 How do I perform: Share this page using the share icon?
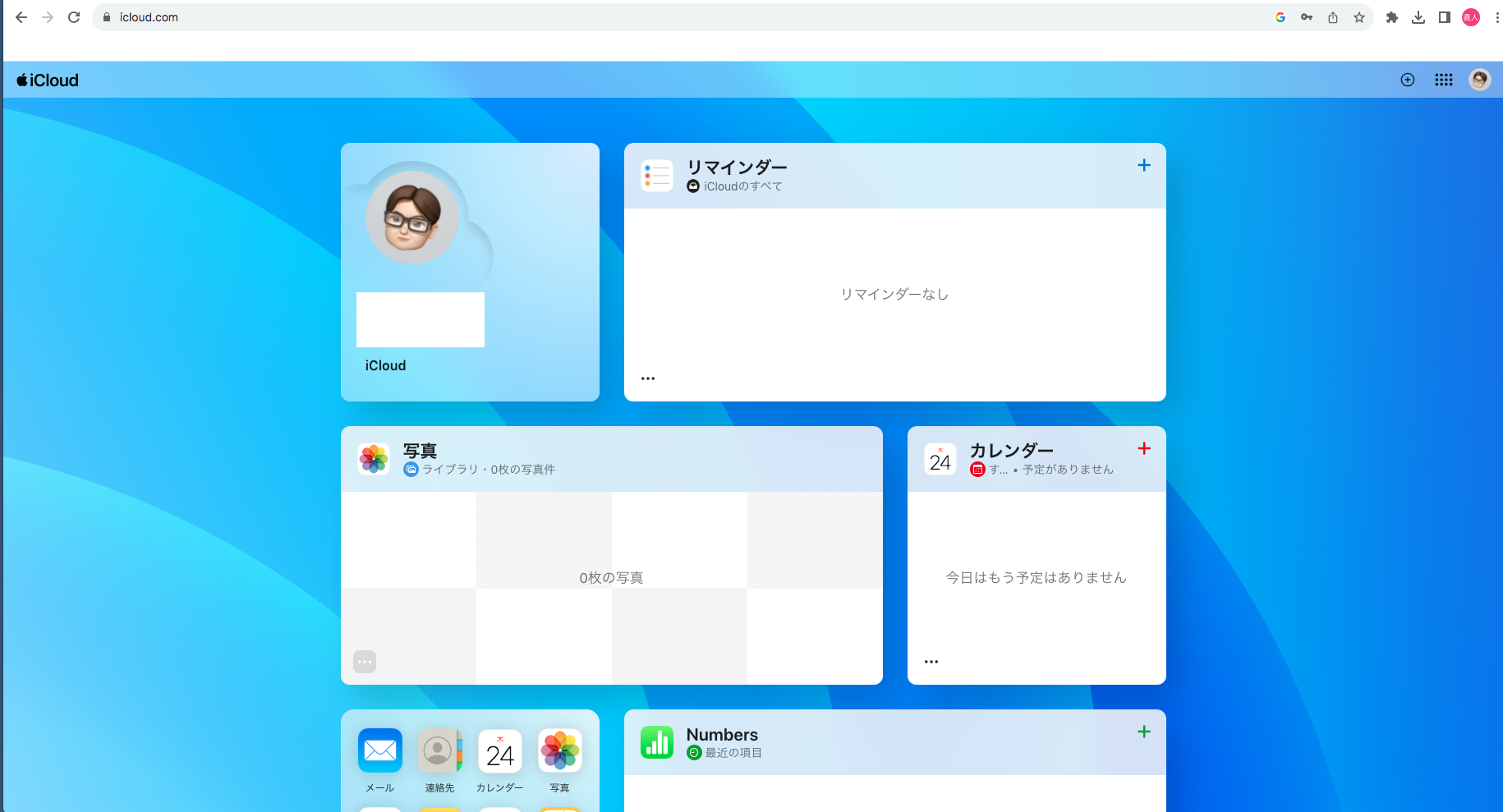[x=1333, y=17]
